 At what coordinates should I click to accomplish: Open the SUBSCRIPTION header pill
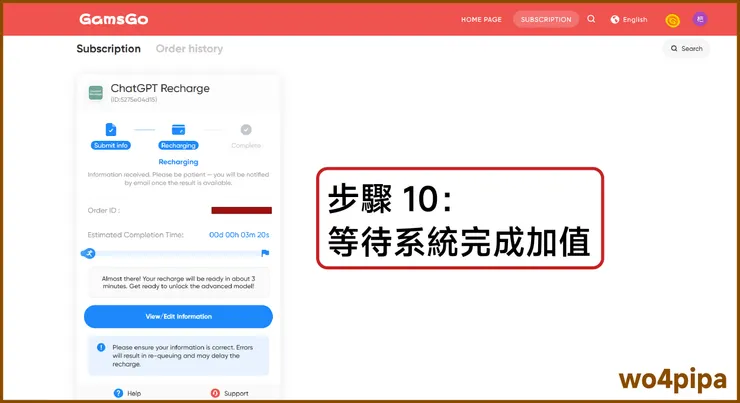546,19
